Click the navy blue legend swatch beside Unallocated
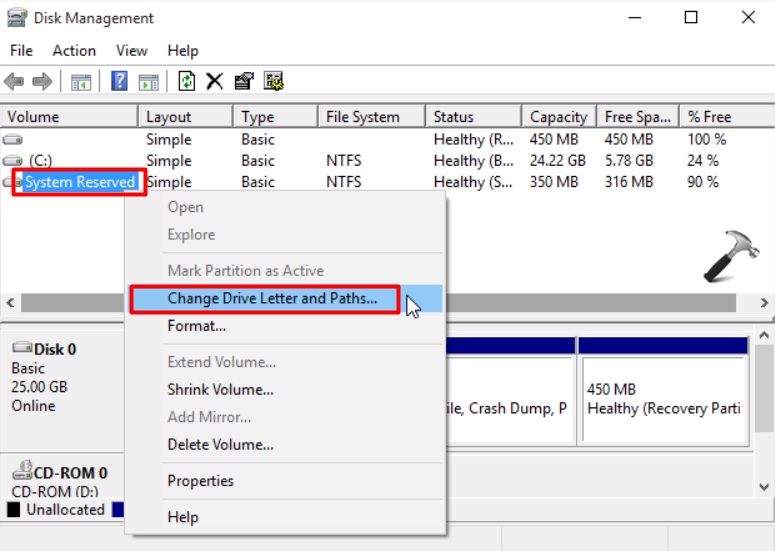This screenshot has width=775, height=551. click(x=118, y=509)
